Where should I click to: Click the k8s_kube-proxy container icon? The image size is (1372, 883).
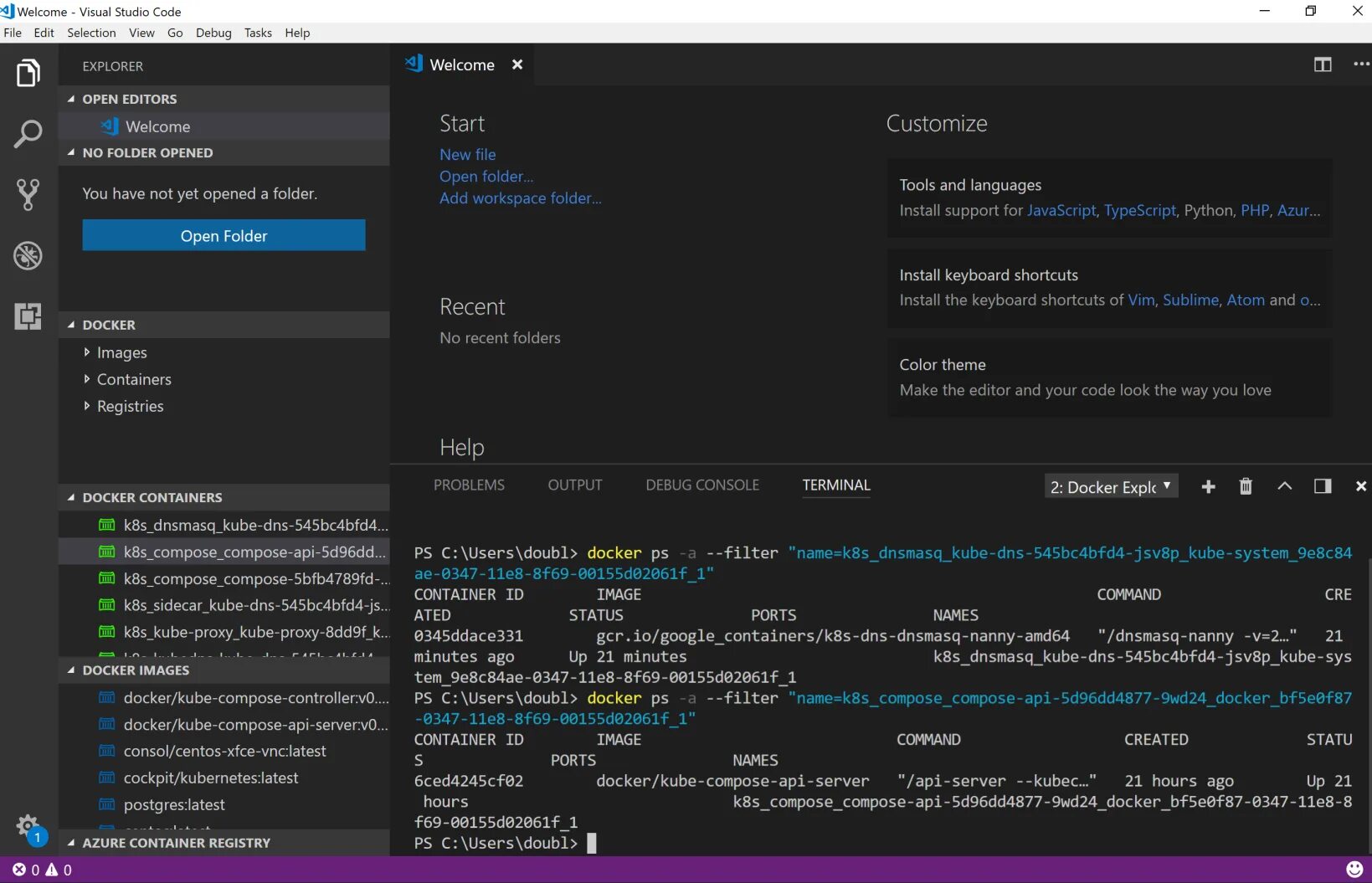pyautogui.click(x=107, y=632)
